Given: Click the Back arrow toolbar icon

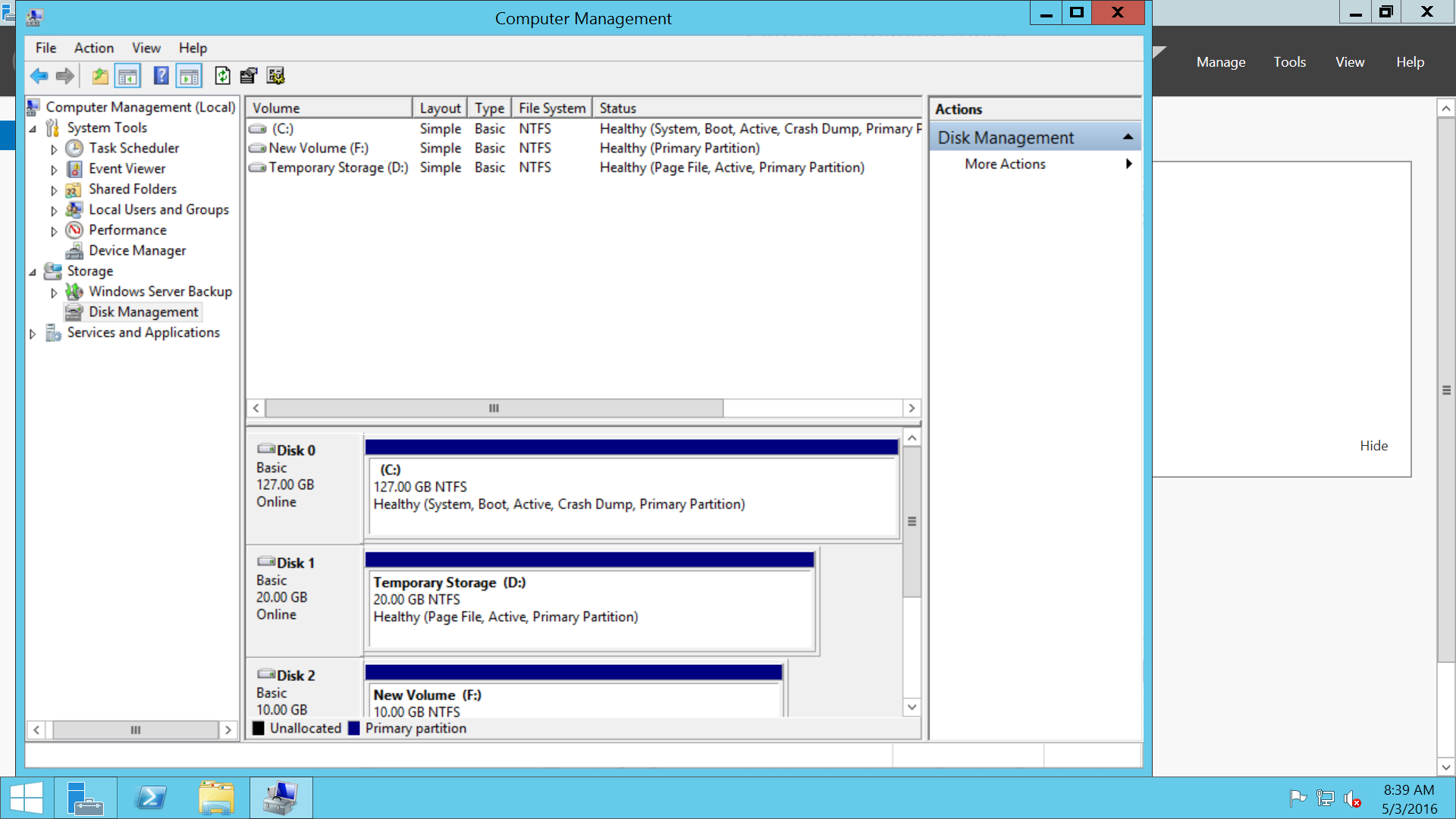Looking at the screenshot, I should (x=39, y=76).
